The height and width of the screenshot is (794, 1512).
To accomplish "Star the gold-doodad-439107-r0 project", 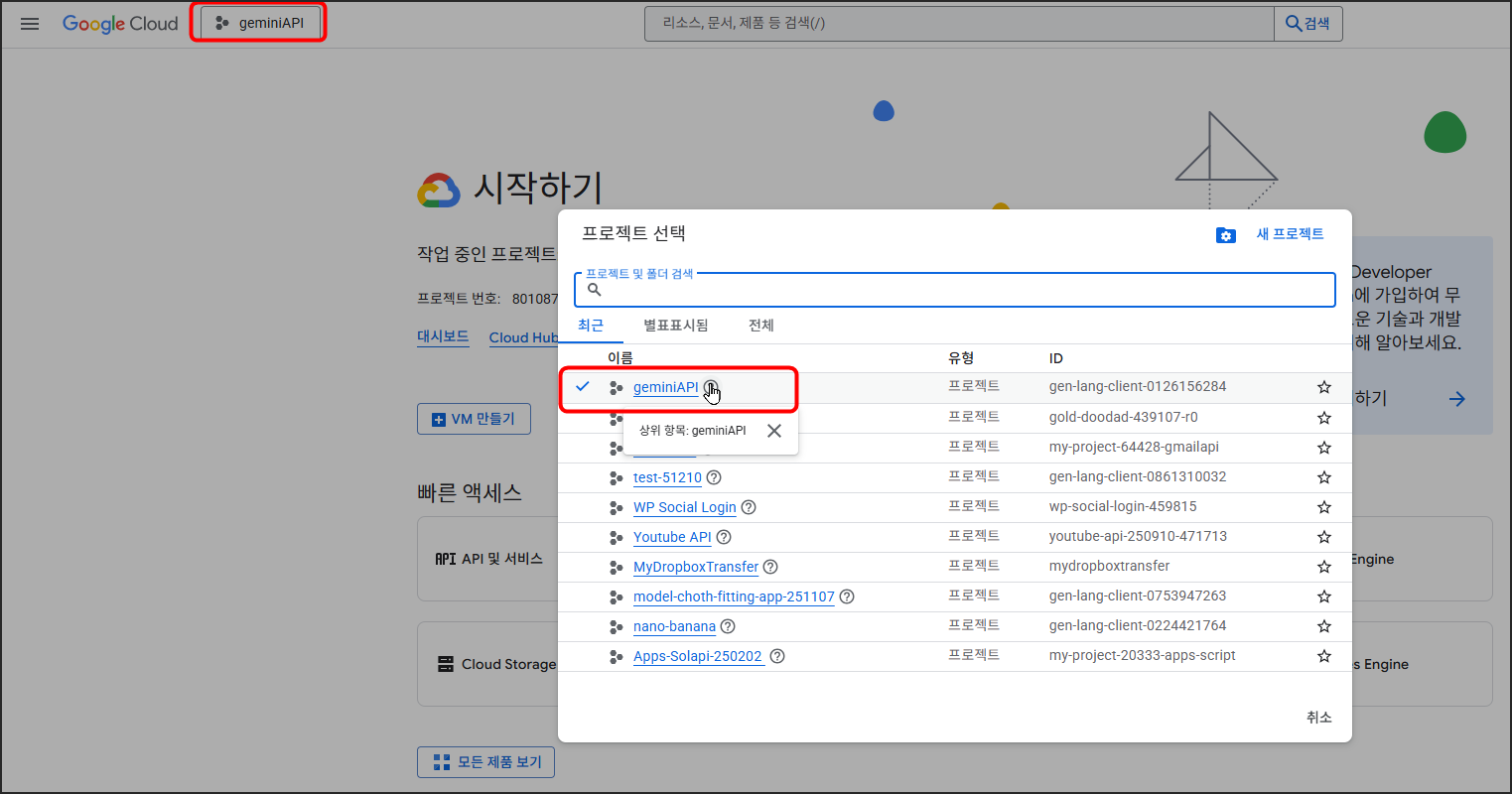I will tap(1324, 418).
